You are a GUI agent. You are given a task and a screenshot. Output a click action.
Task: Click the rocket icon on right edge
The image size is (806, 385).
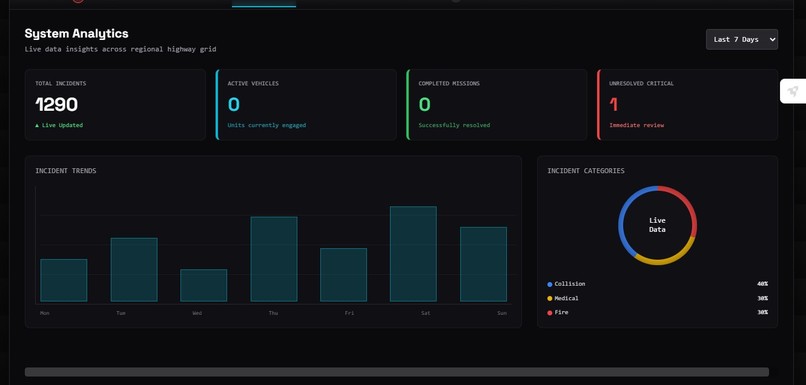pyautogui.click(x=793, y=91)
